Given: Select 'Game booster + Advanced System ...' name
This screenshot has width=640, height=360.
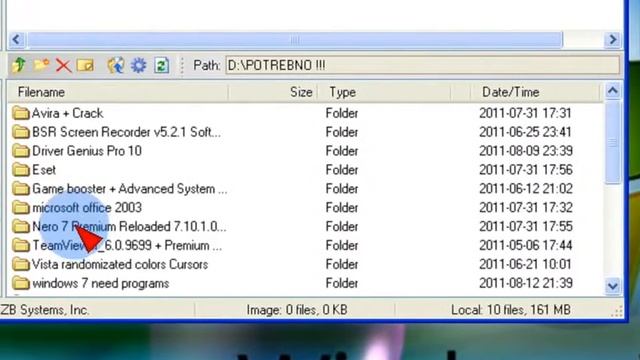Looking at the screenshot, I should click(129, 189).
